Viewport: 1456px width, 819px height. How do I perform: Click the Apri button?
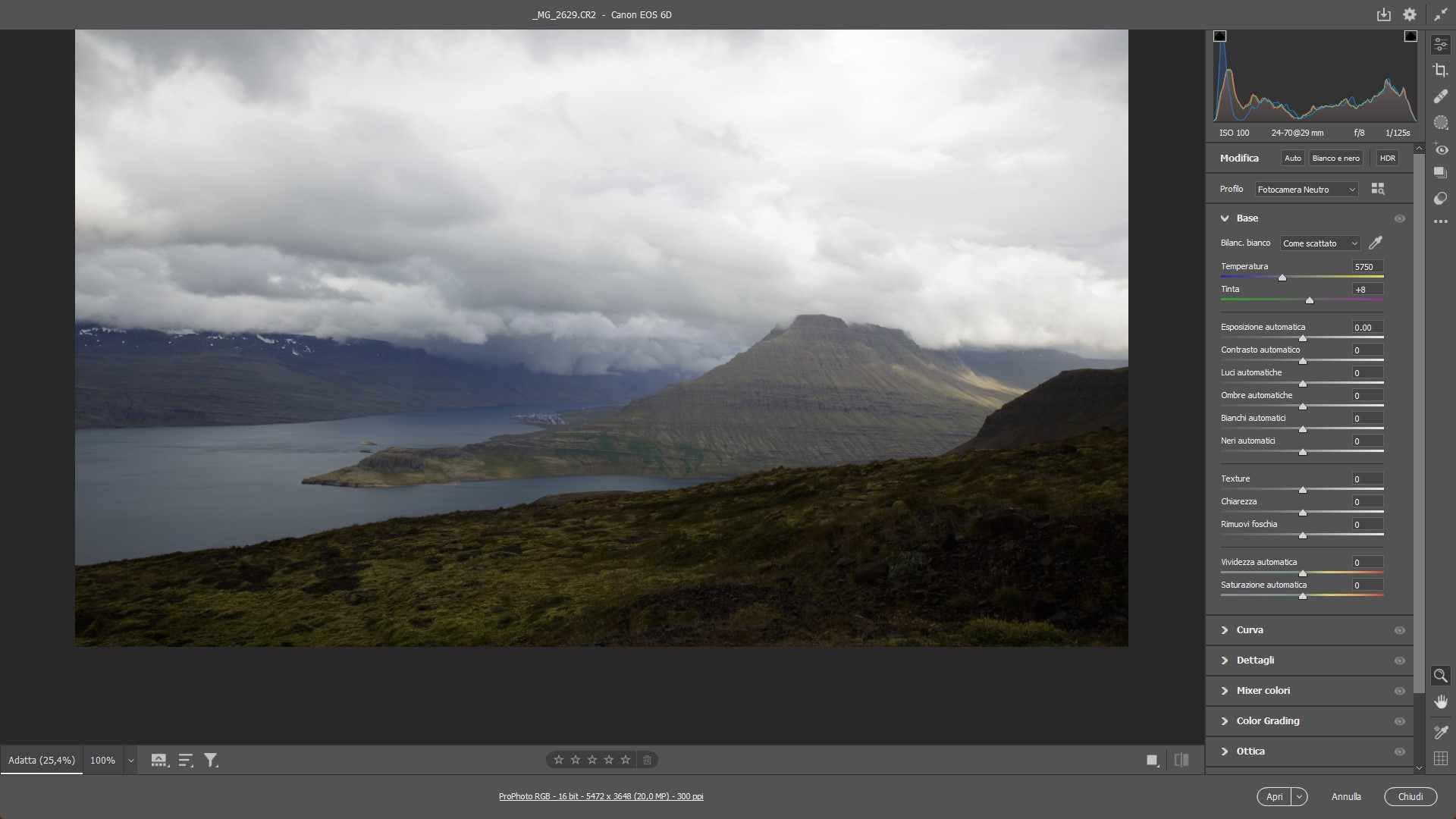coord(1275,796)
